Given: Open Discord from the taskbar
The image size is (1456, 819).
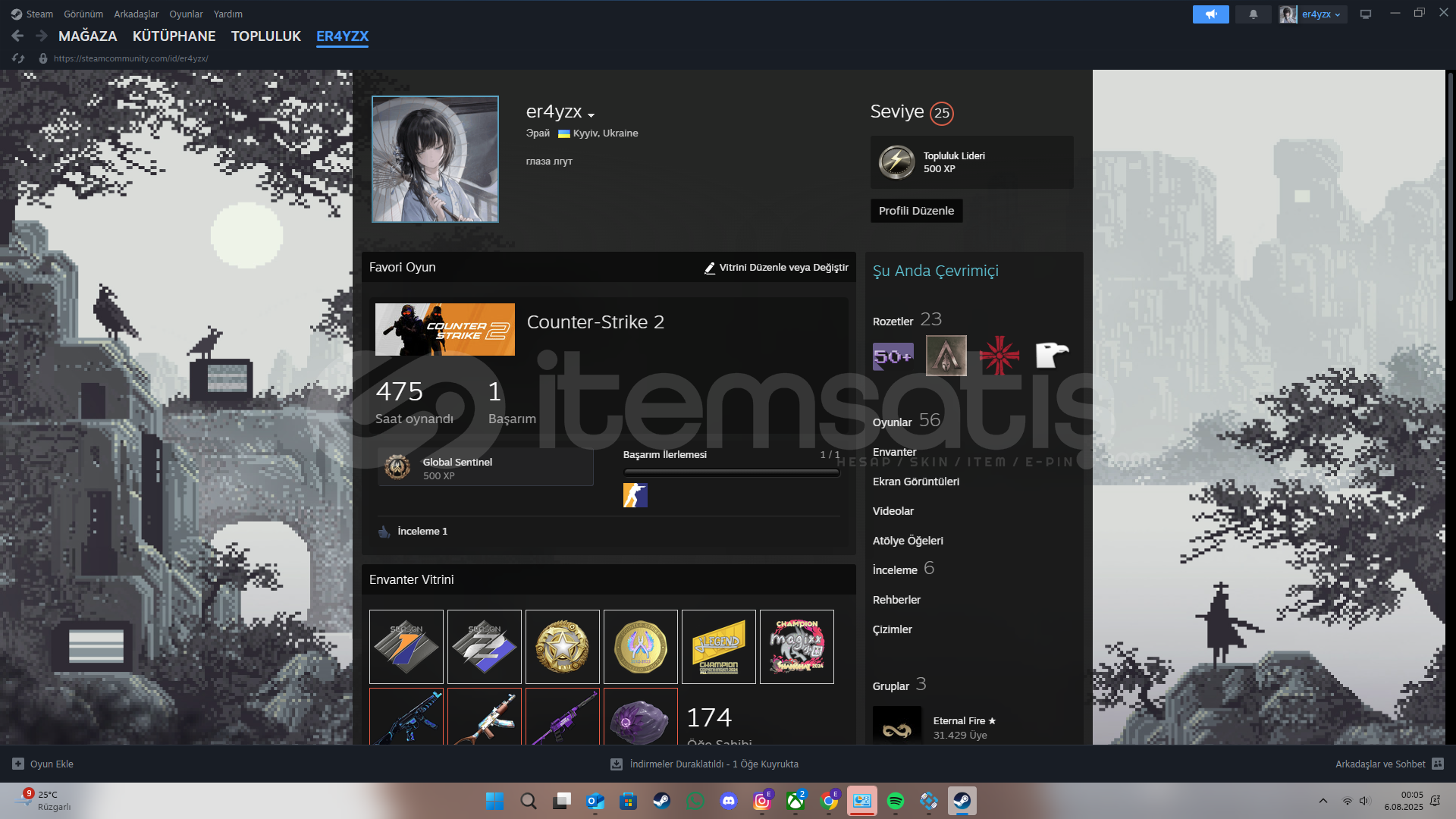Looking at the screenshot, I should click(x=729, y=801).
